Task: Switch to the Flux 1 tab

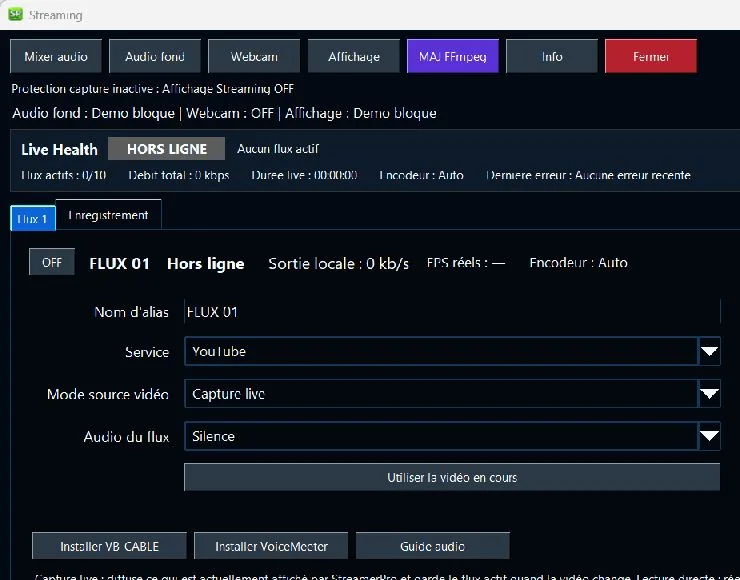Action: (33, 219)
